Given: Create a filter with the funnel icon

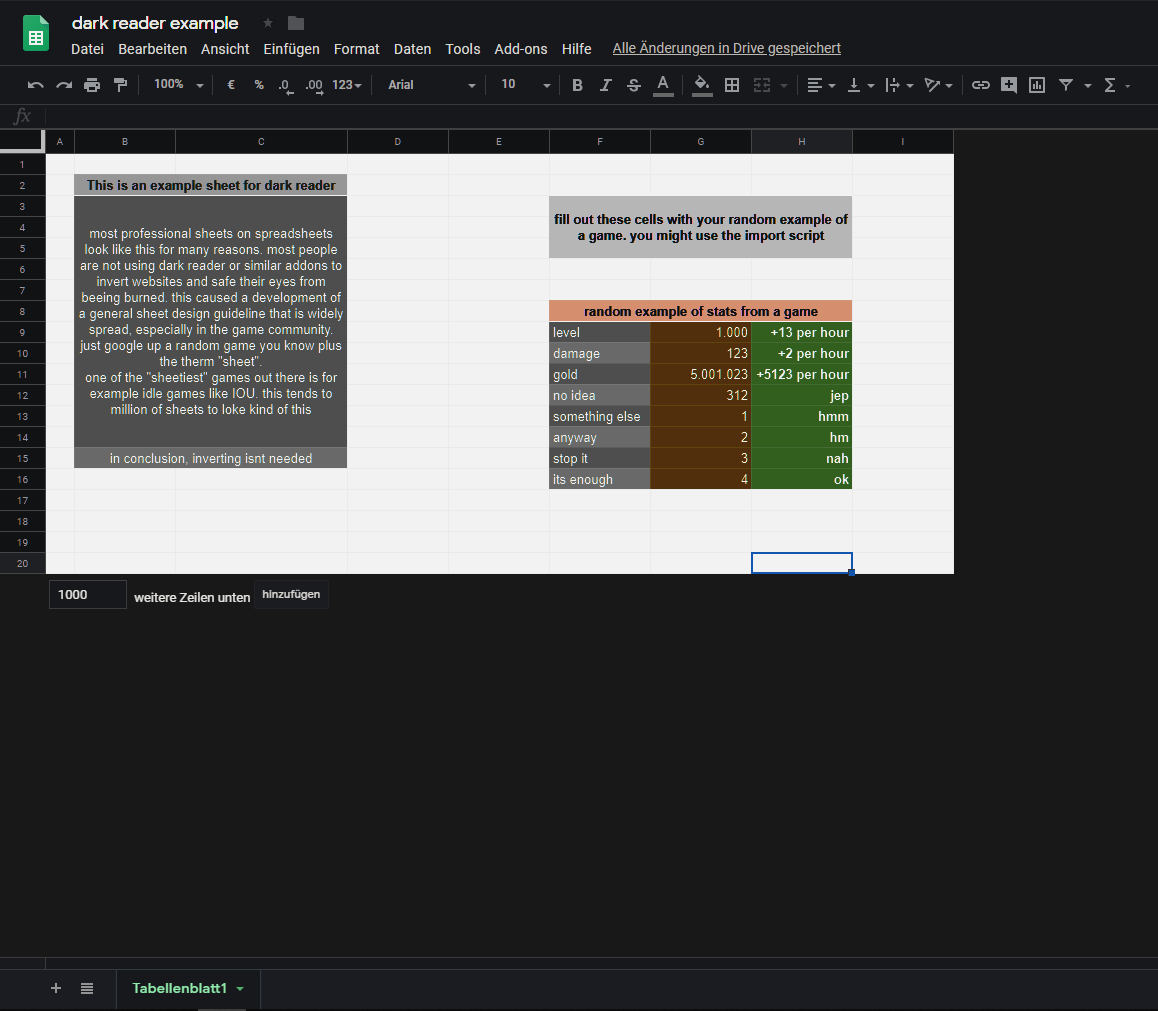Looking at the screenshot, I should (x=1068, y=85).
